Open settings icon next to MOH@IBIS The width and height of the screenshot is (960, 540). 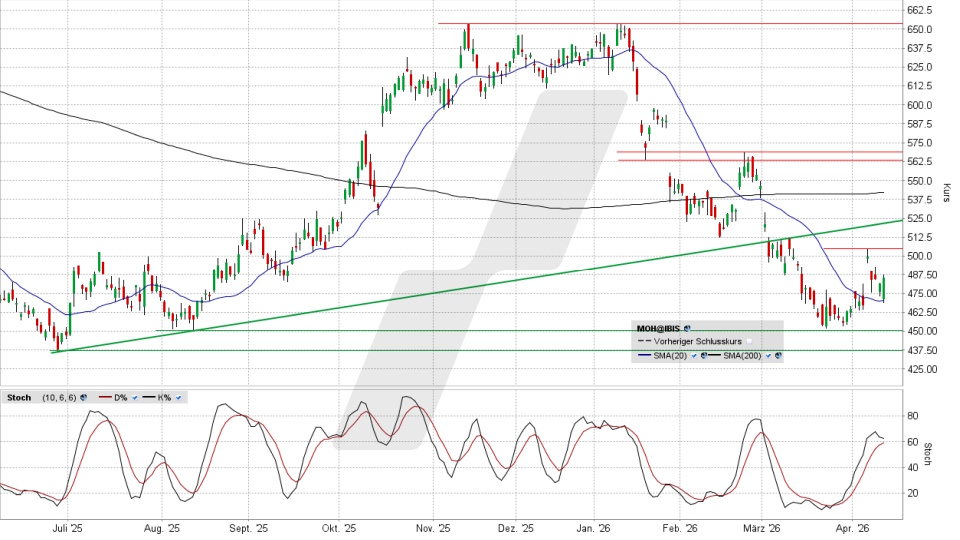(687, 328)
